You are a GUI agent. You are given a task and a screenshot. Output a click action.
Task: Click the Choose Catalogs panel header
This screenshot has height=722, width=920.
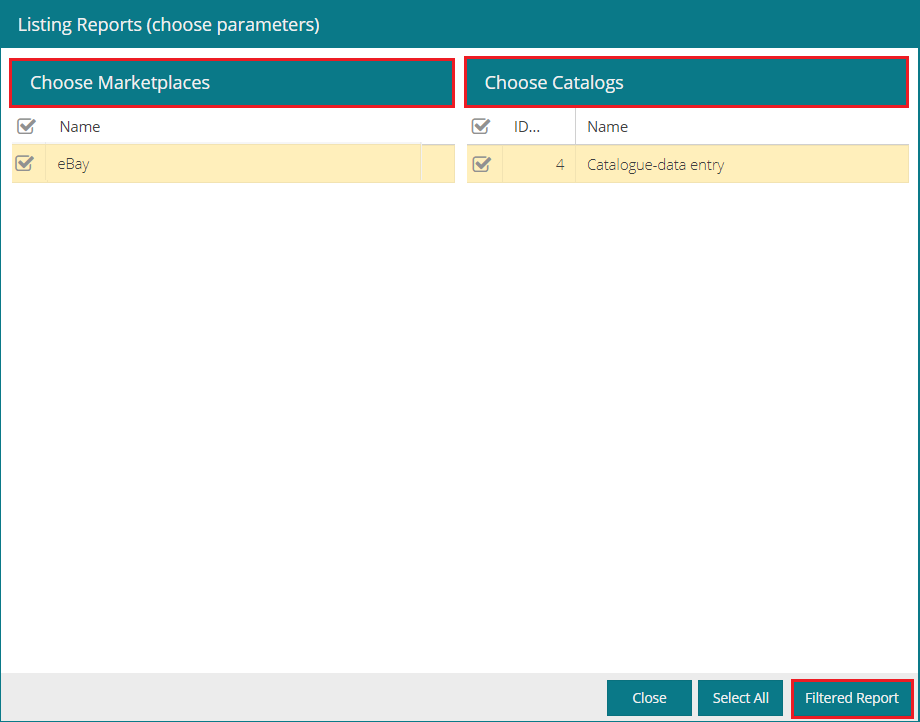[x=686, y=83]
